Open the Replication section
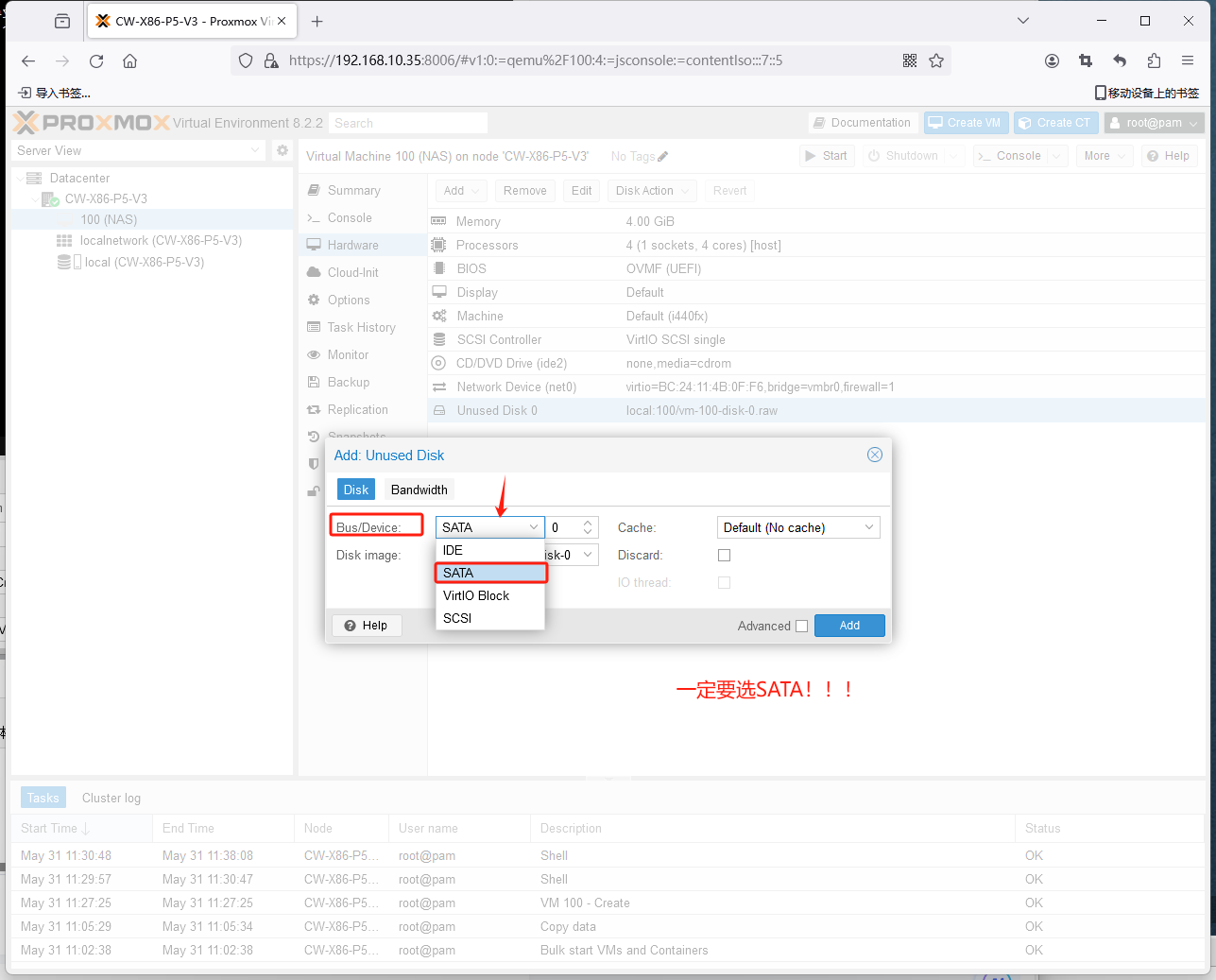Viewport: 1216px width, 980px height. pos(363,409)
